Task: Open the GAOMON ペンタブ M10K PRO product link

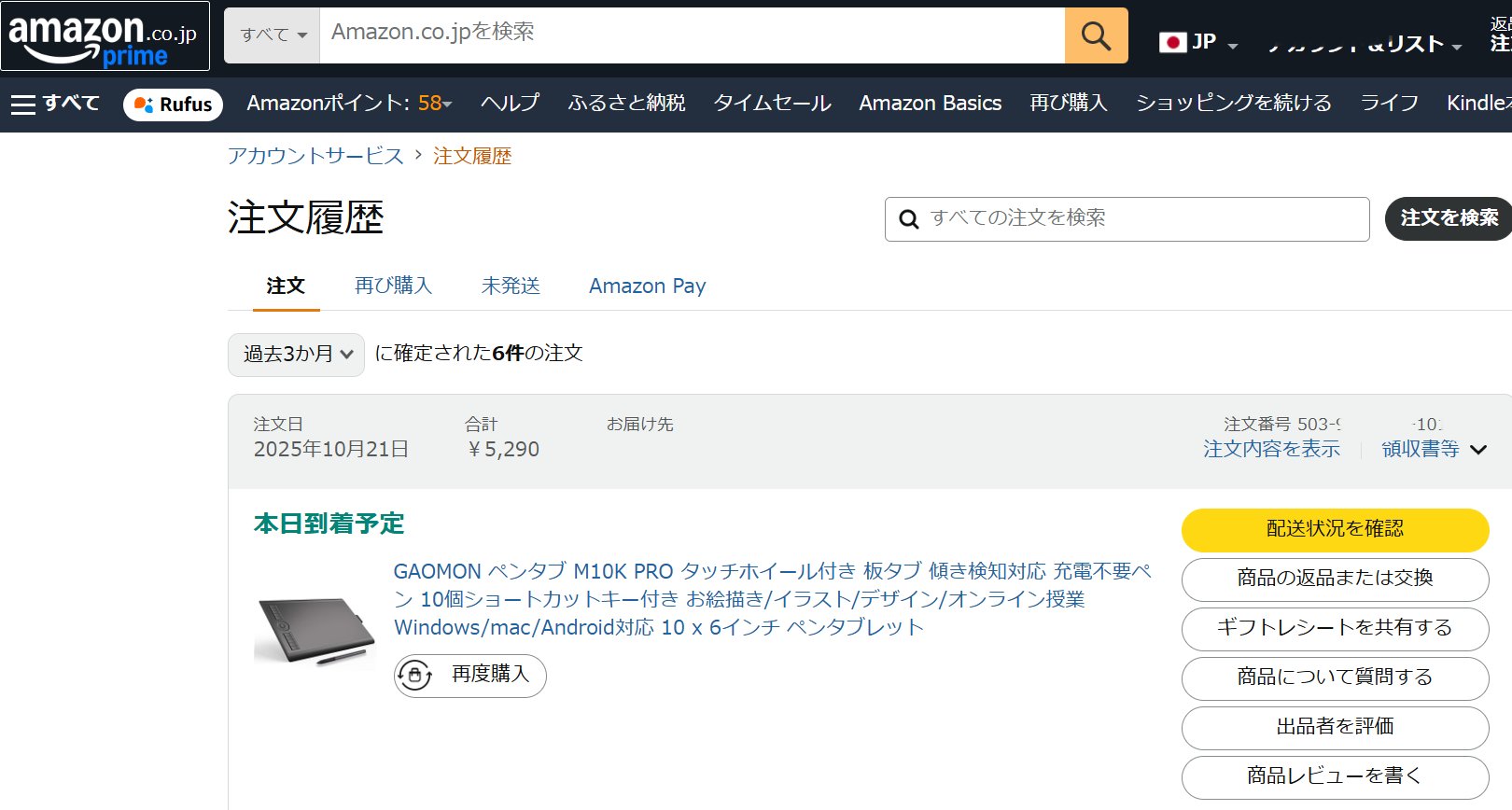Action: tap(772, 599)
